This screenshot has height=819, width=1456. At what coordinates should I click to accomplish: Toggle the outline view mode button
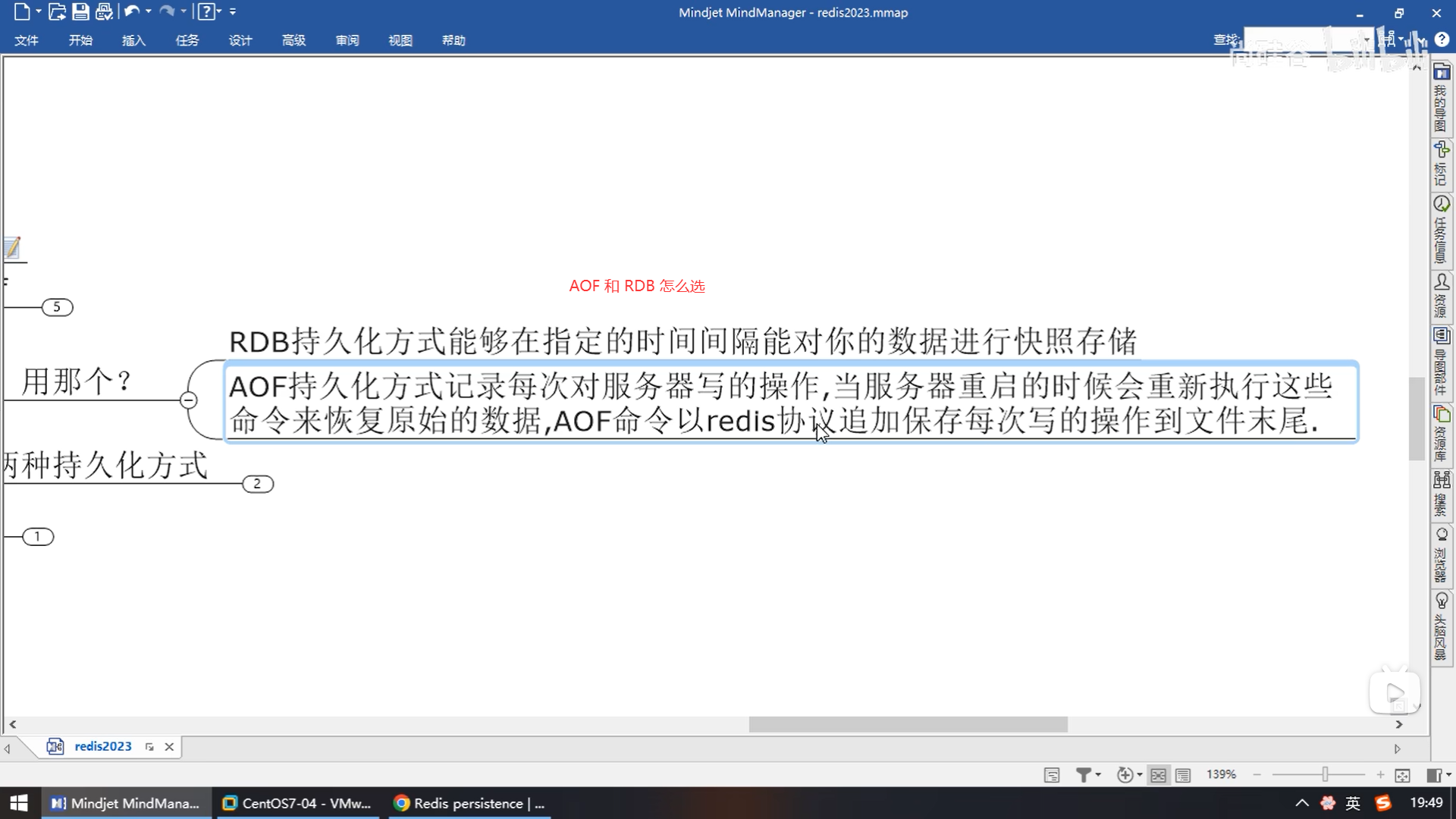pos(1183,775)
